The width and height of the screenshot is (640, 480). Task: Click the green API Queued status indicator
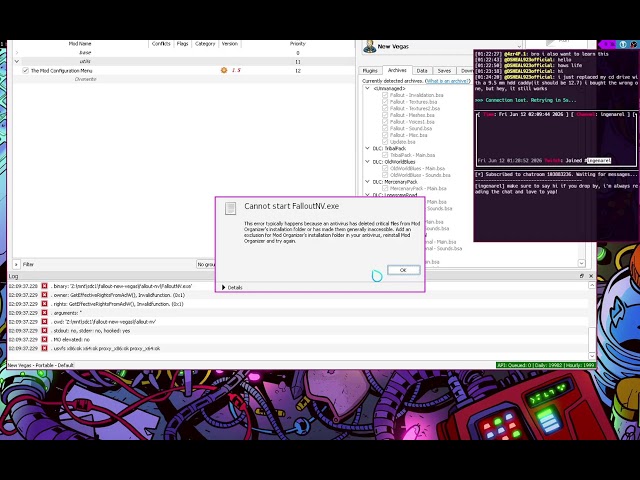click(x=546, y=365)
